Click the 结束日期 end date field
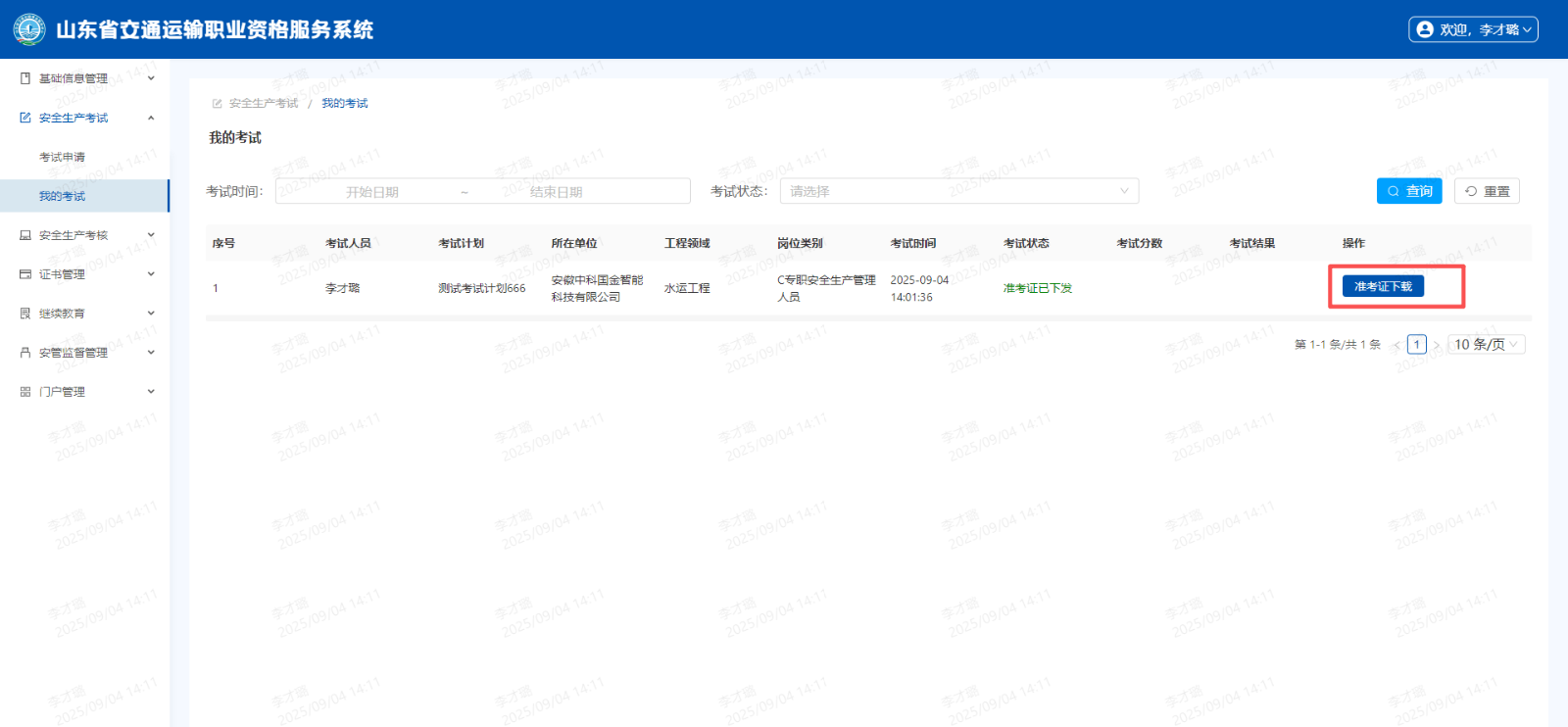The width and height of the screenshot is (1568, 727). [x=557, y=192]
